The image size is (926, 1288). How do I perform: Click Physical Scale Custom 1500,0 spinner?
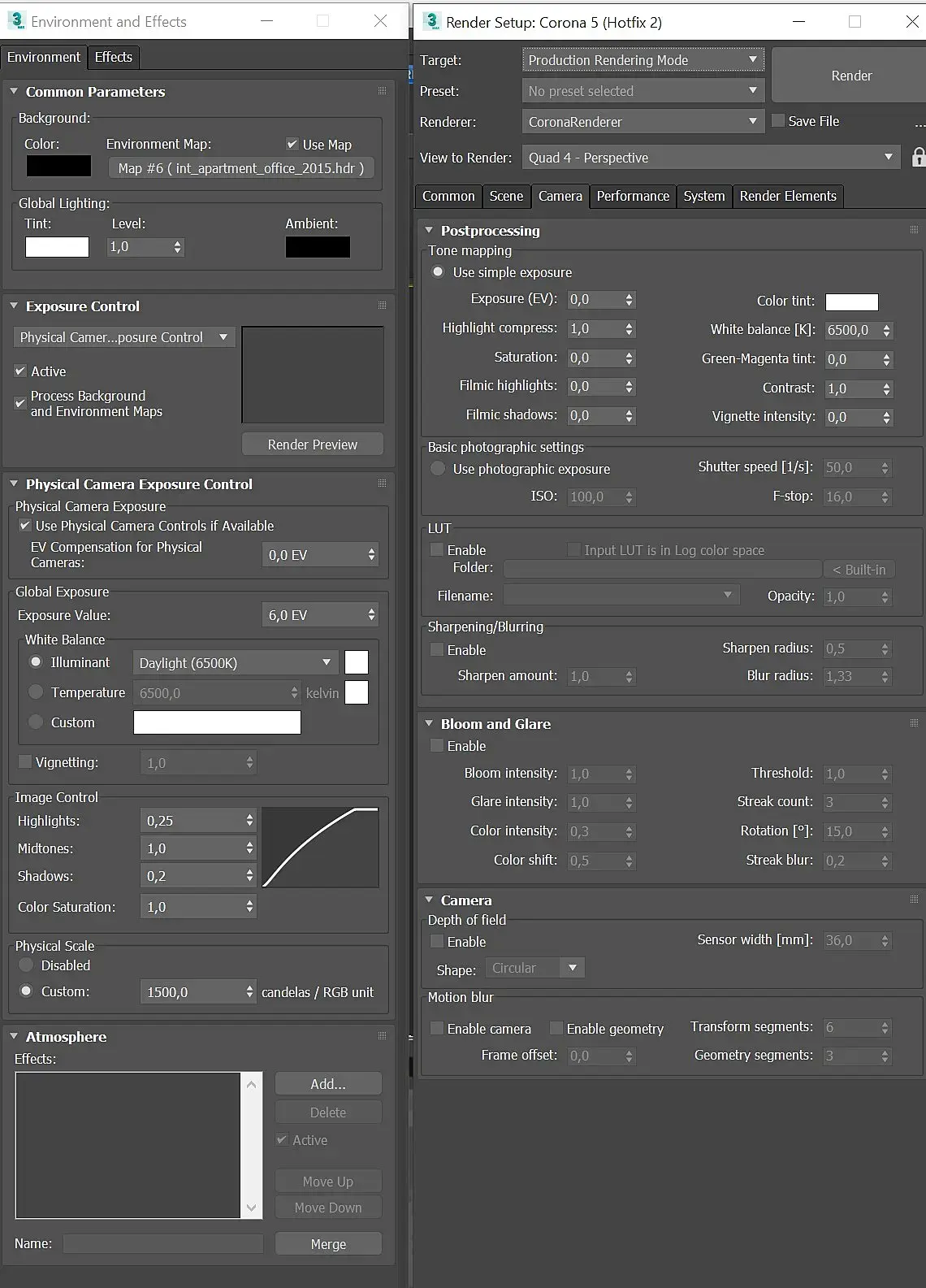point(249,992)
